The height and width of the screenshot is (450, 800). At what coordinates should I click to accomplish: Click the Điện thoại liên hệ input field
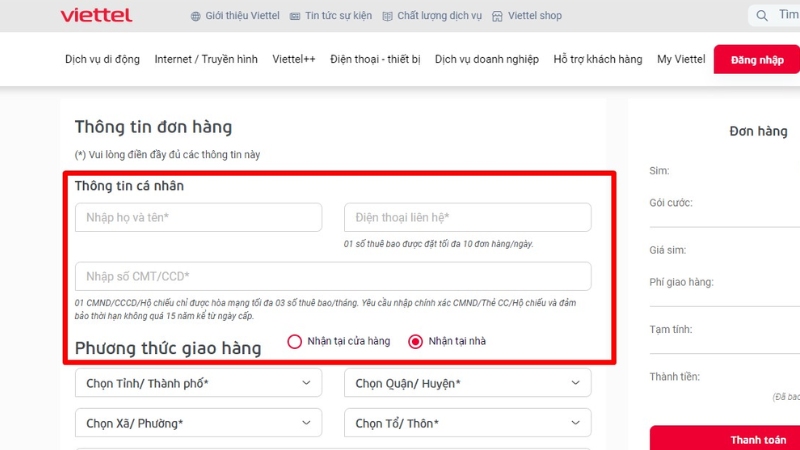467,217
